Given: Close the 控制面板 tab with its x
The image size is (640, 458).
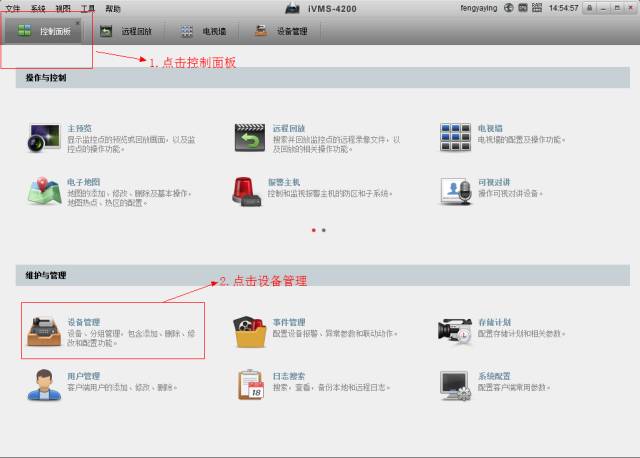Looking at the screenshot, I should [78, 22].
